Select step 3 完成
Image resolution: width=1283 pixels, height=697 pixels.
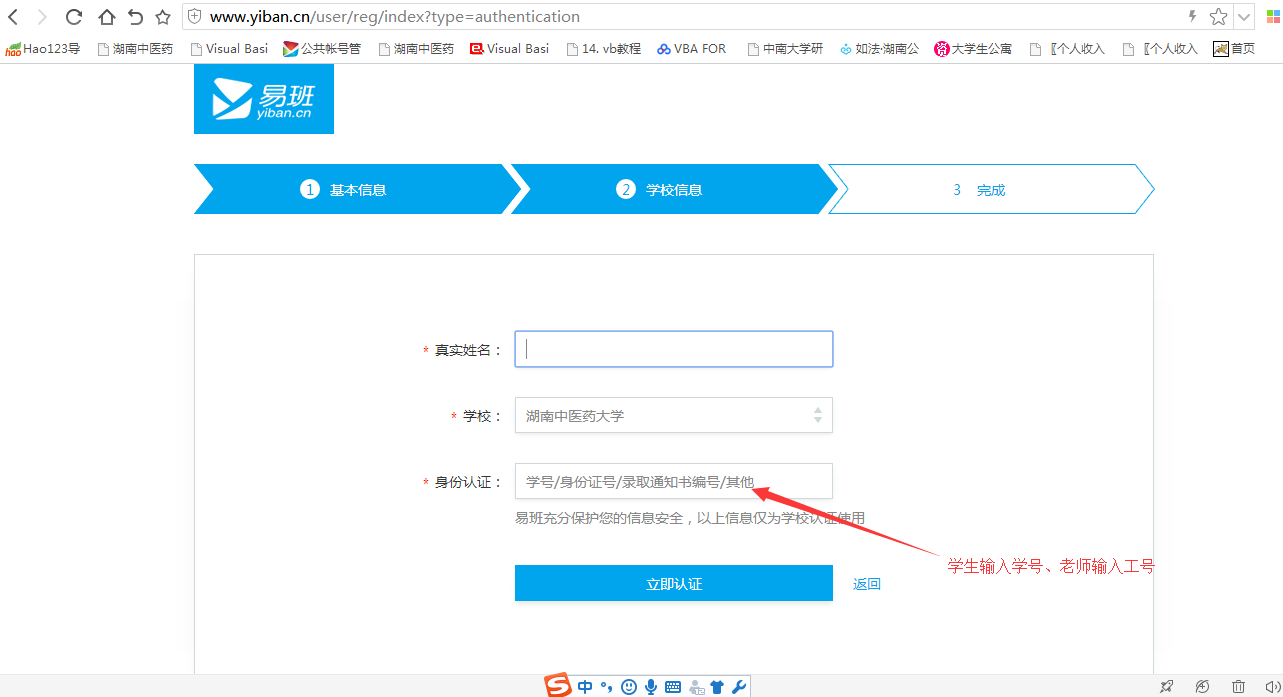tap(980, 190)
